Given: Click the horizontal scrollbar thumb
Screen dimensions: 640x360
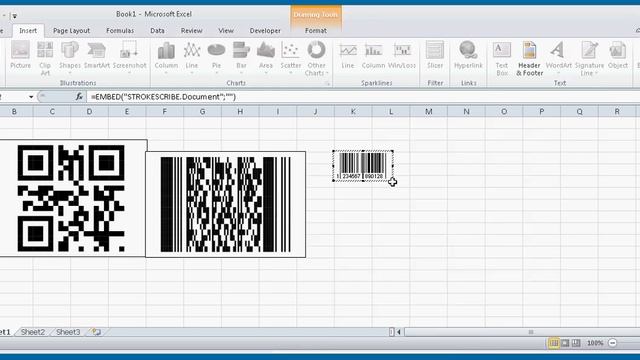Looking at the screenshot, I should click(531, 332).
